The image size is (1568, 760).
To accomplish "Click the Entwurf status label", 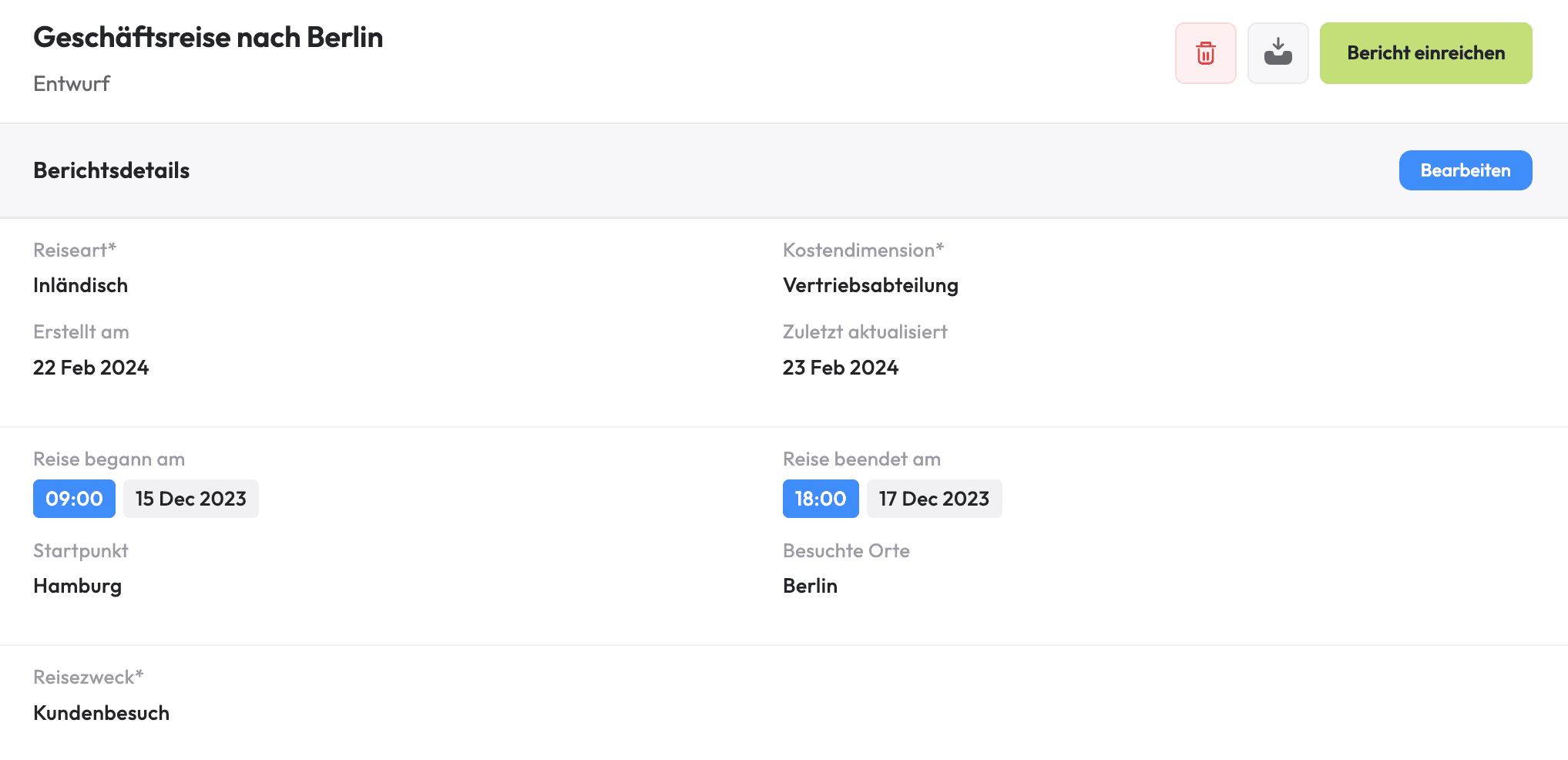I will click(x=72, y=83).
